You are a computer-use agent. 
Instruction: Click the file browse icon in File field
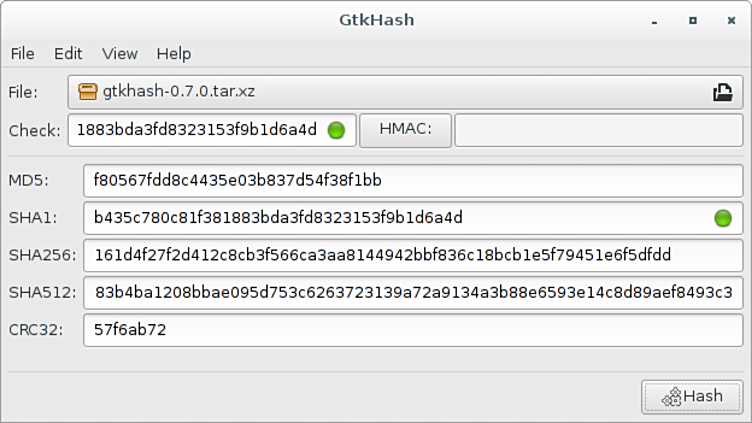click(722, 92)
